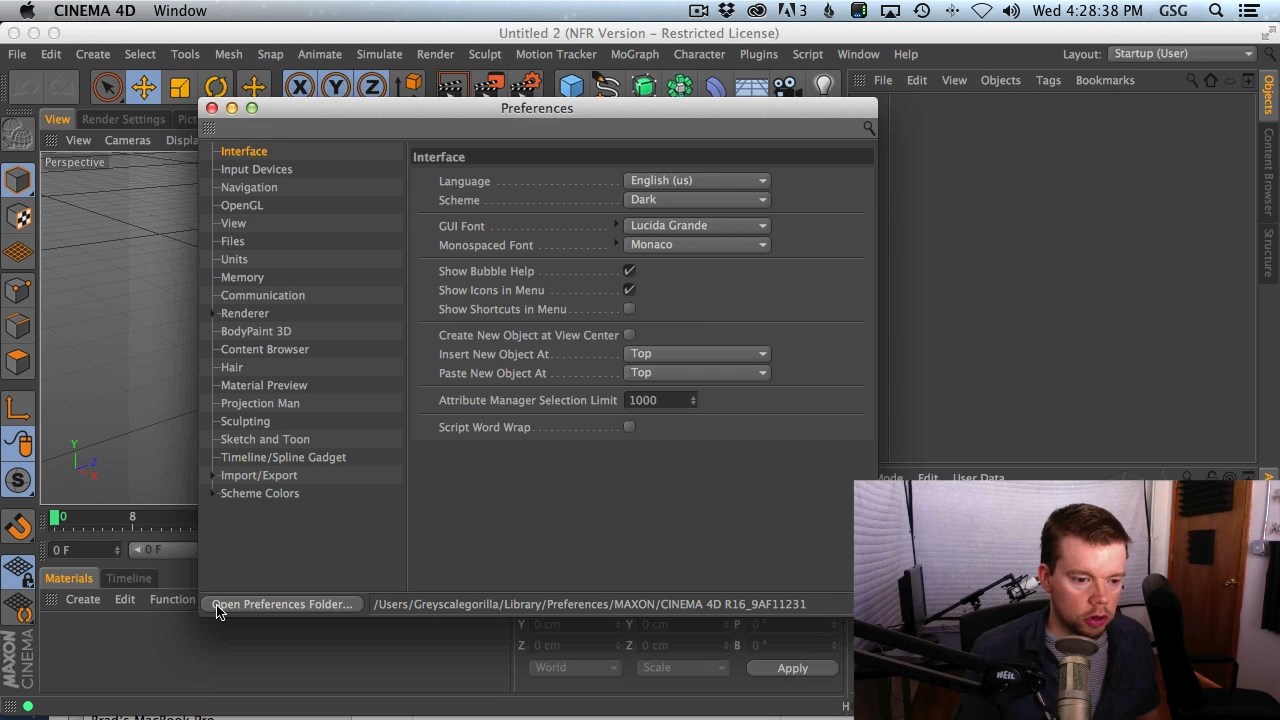Select OpenGL preferences category
This screenshot has width=1280, height=720.
click(x=242, y=205)
